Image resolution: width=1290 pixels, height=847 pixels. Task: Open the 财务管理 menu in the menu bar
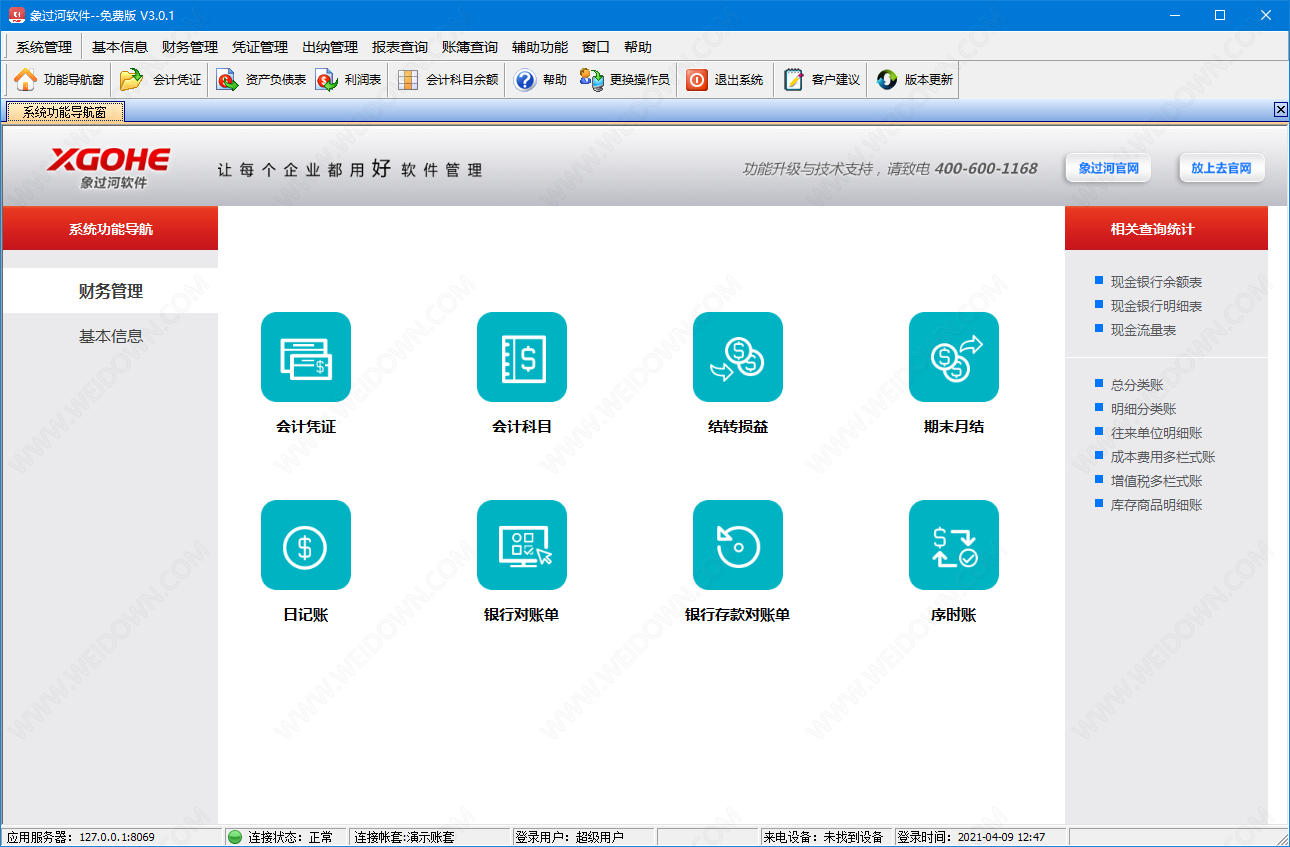(190, 47)
